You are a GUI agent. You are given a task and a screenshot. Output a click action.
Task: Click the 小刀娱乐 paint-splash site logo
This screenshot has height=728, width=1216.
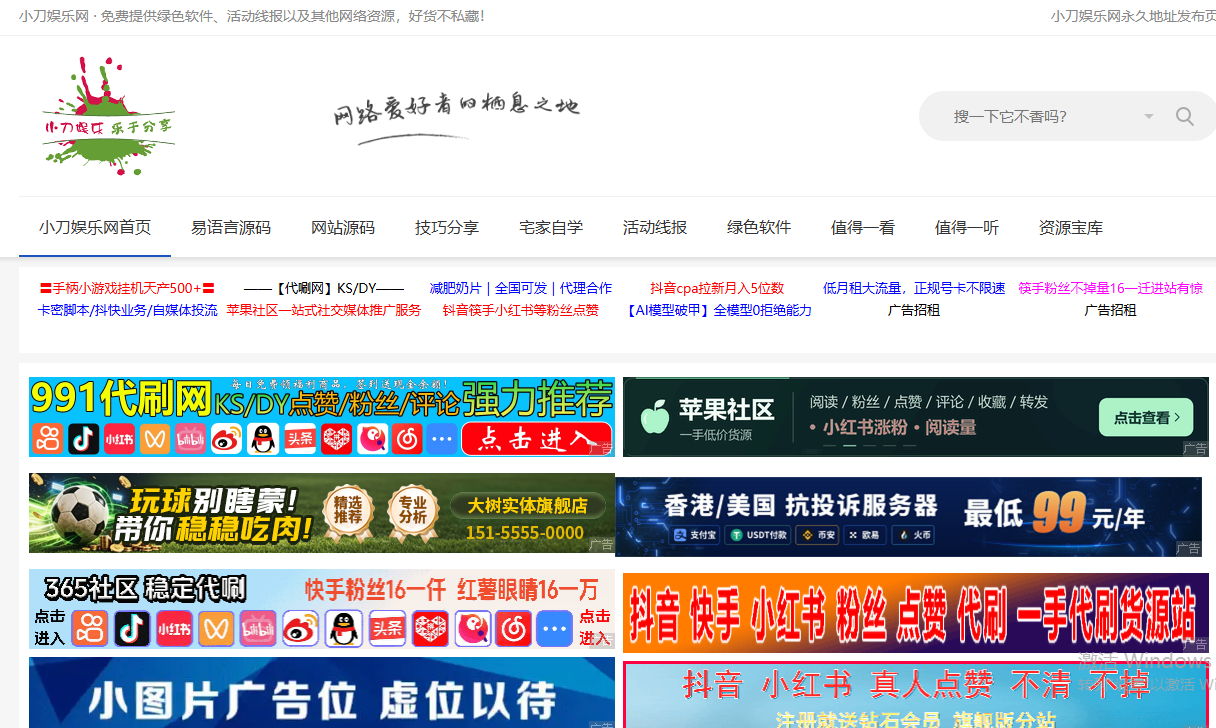tap(108, 116)
